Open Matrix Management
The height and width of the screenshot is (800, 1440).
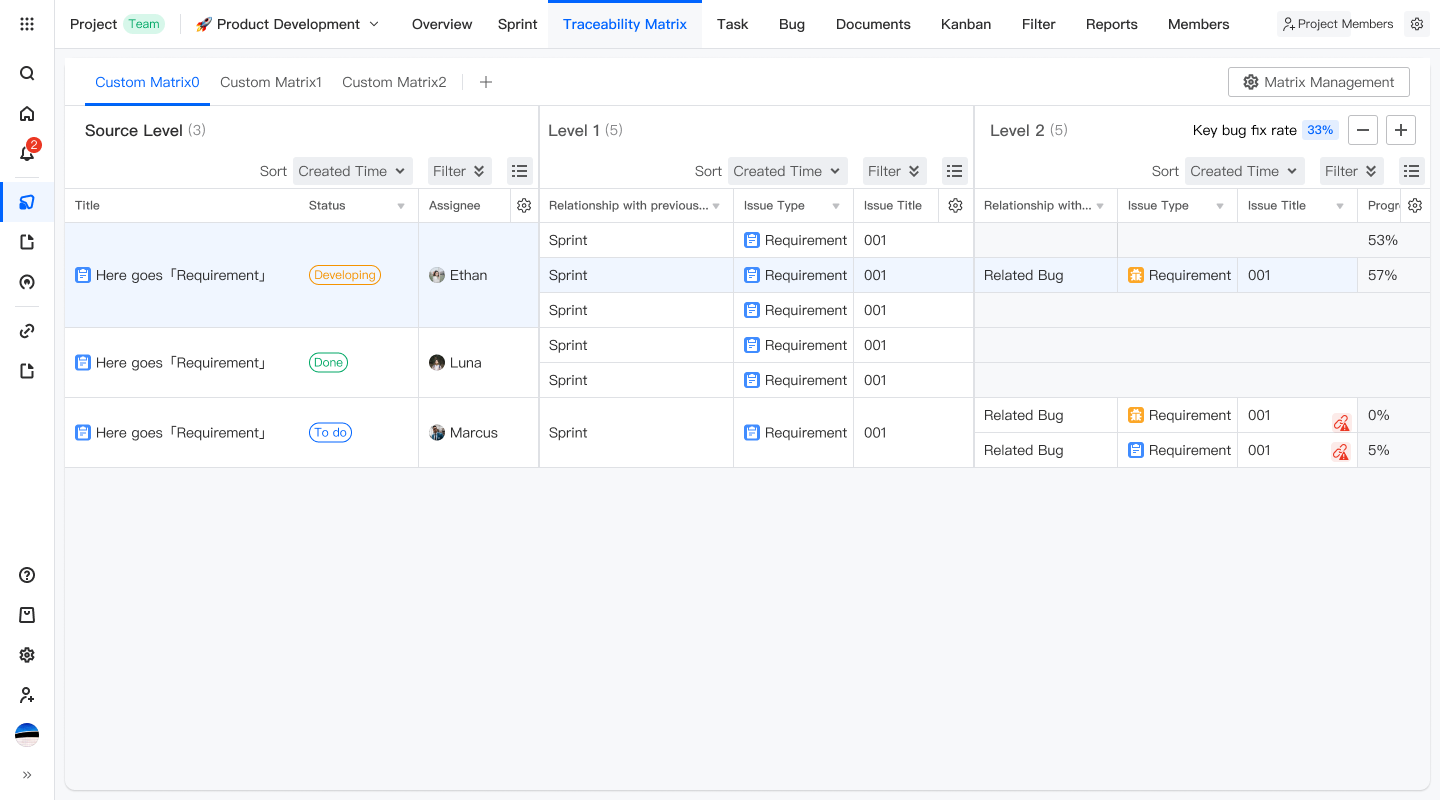tap(1319, 82)
